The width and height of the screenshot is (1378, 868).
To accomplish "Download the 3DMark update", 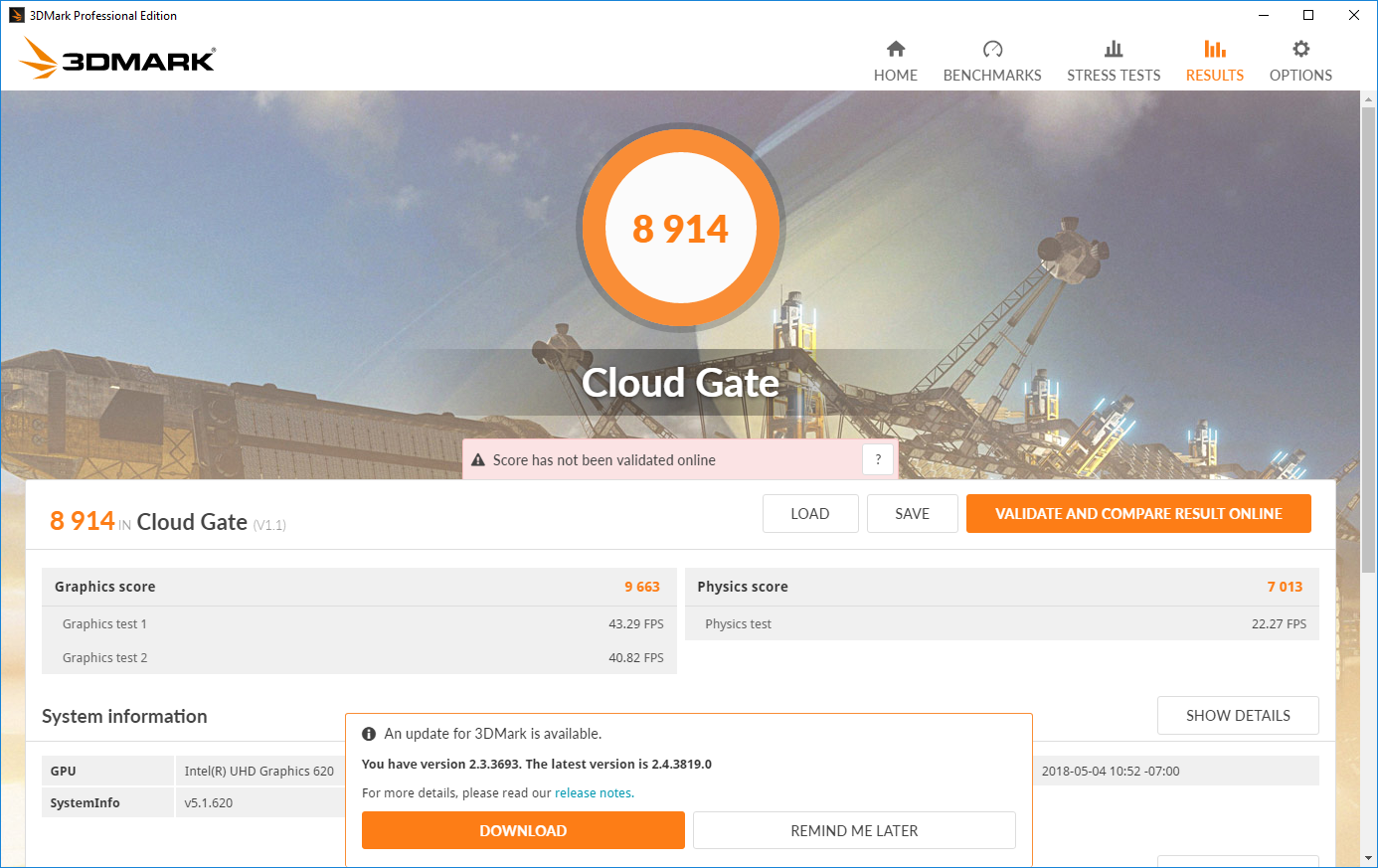I will tap(523, 830).
